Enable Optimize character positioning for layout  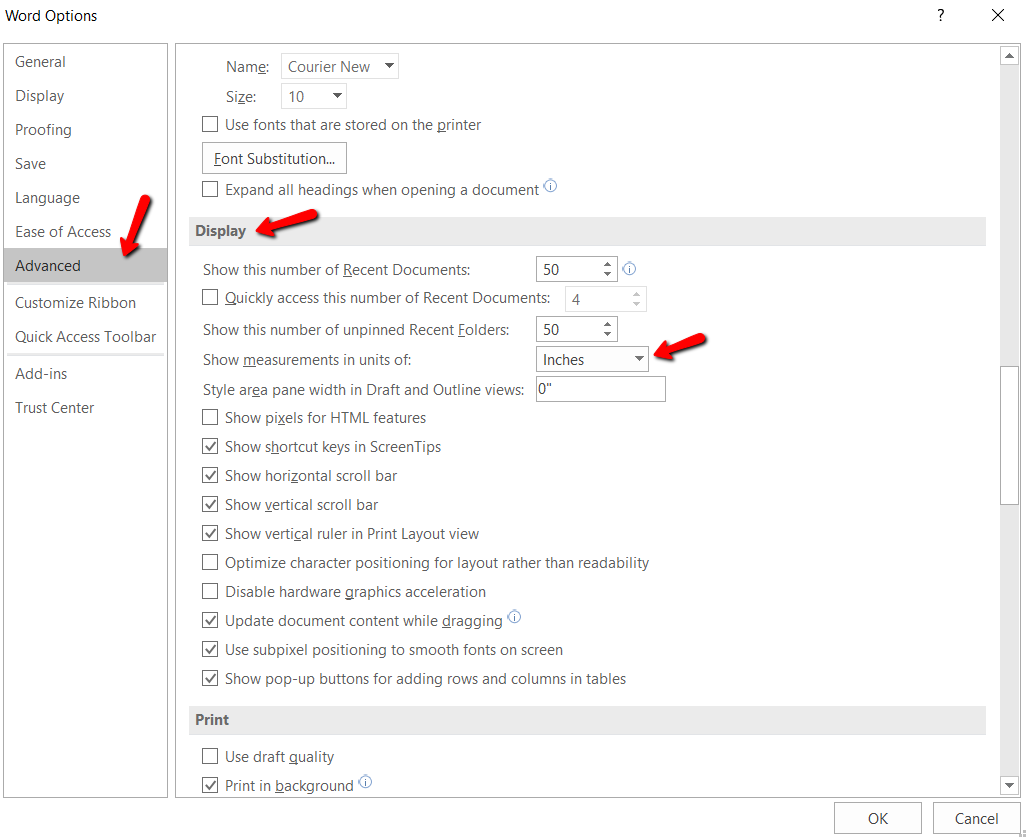tap(210, 562)
